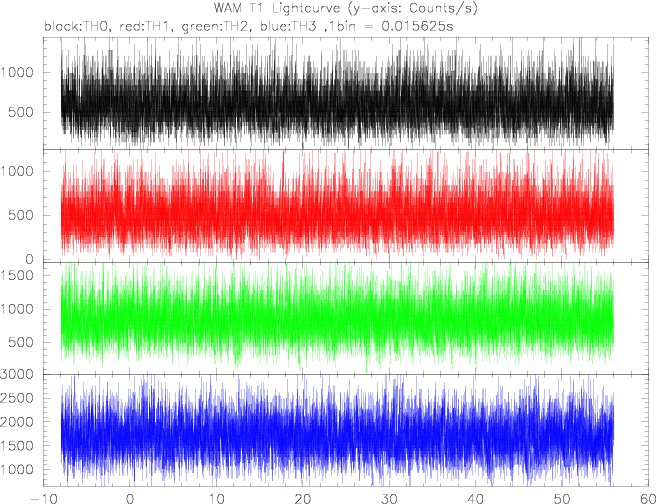Click the '1000' y-axis label of black panel

[16, 72]
